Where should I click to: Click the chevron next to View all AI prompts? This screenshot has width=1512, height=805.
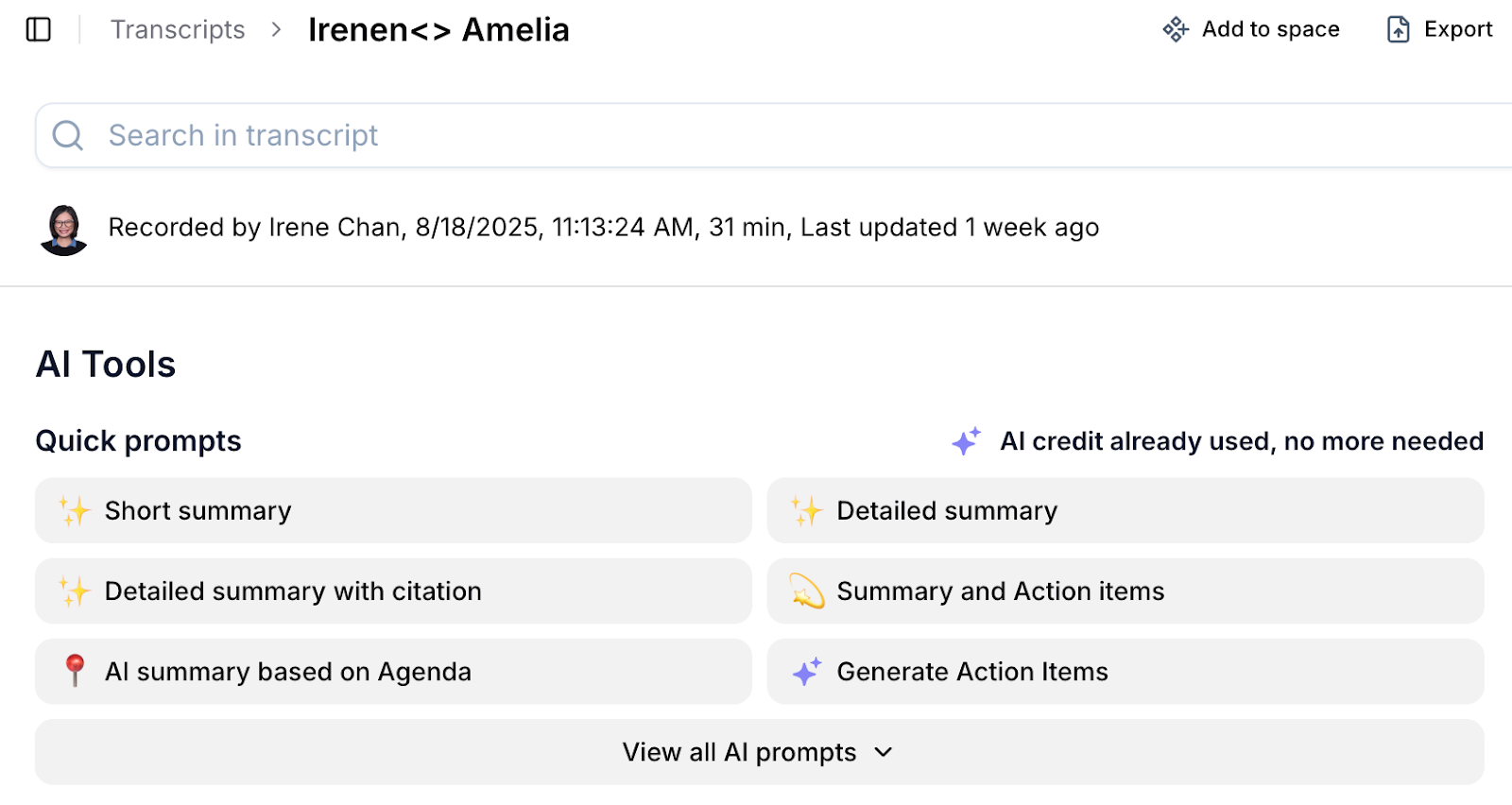point(884,752)
